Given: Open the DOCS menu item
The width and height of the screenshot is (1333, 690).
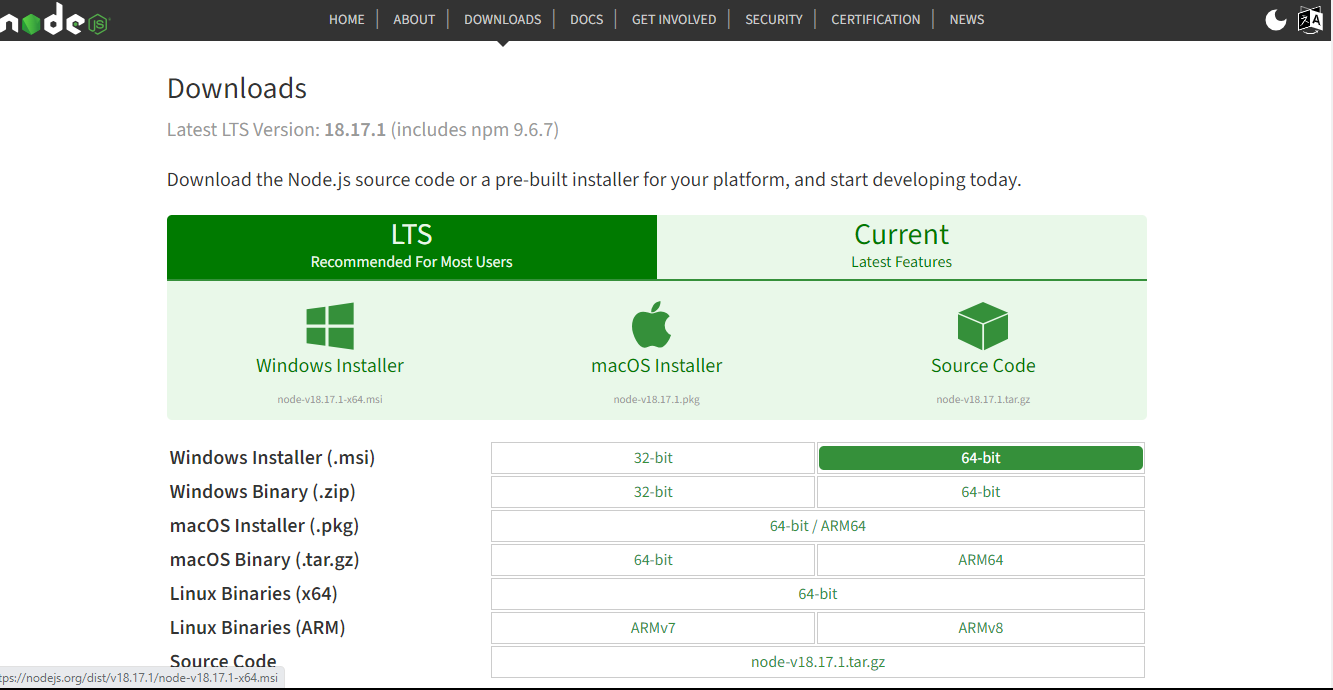Looking at the screenshot, I should click(587, 19).
